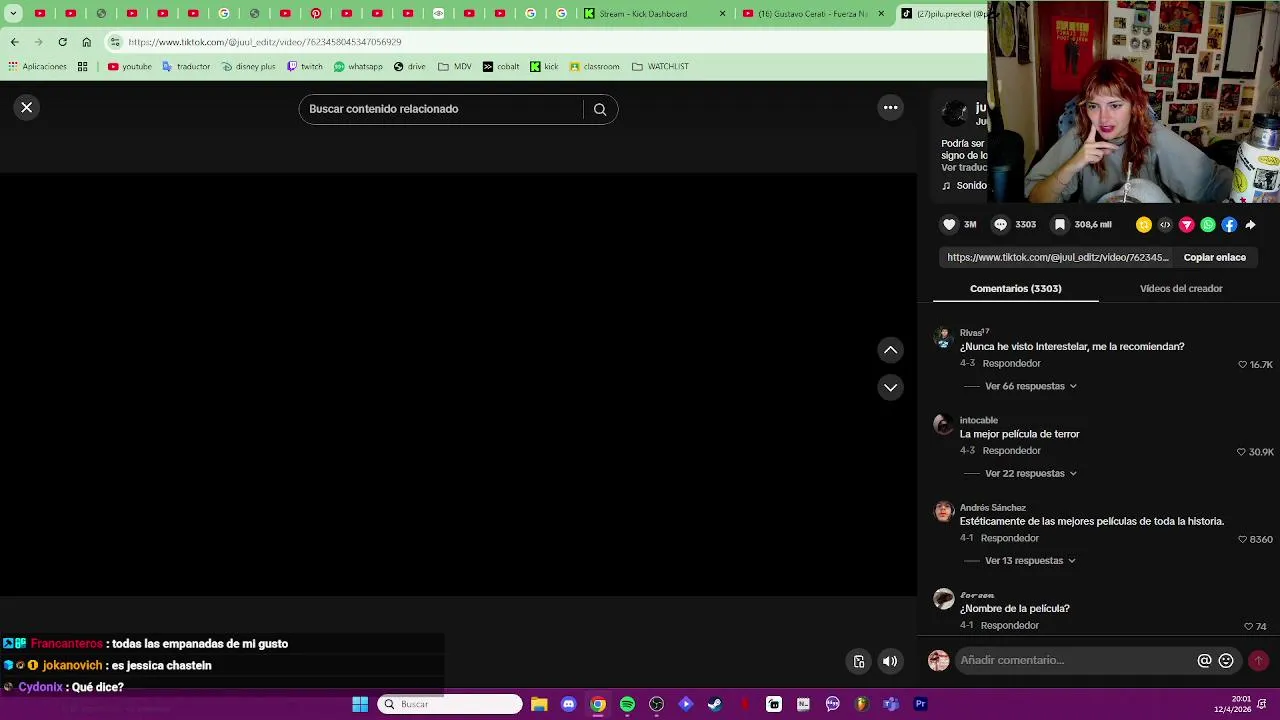
Task: Send the video to friends
Action: 1187,225
